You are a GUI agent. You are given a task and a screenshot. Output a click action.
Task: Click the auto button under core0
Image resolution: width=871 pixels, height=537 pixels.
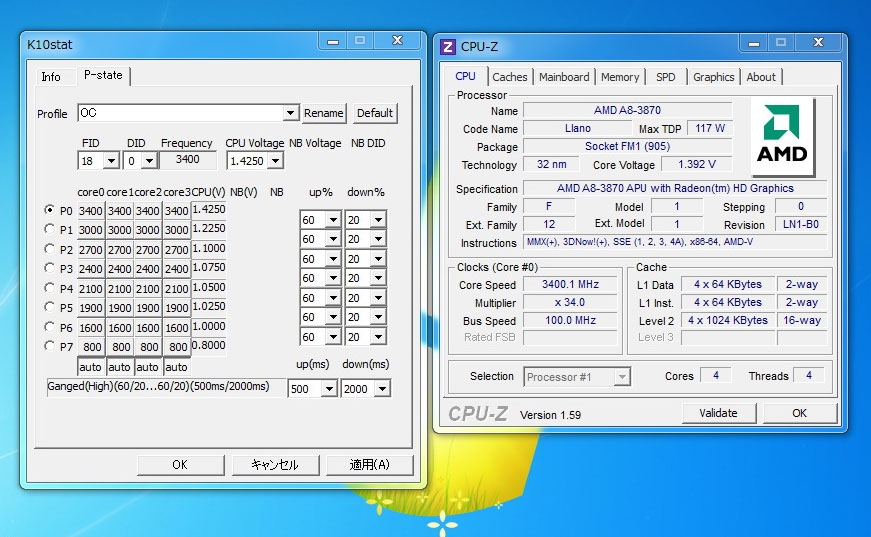click(90, 367)
